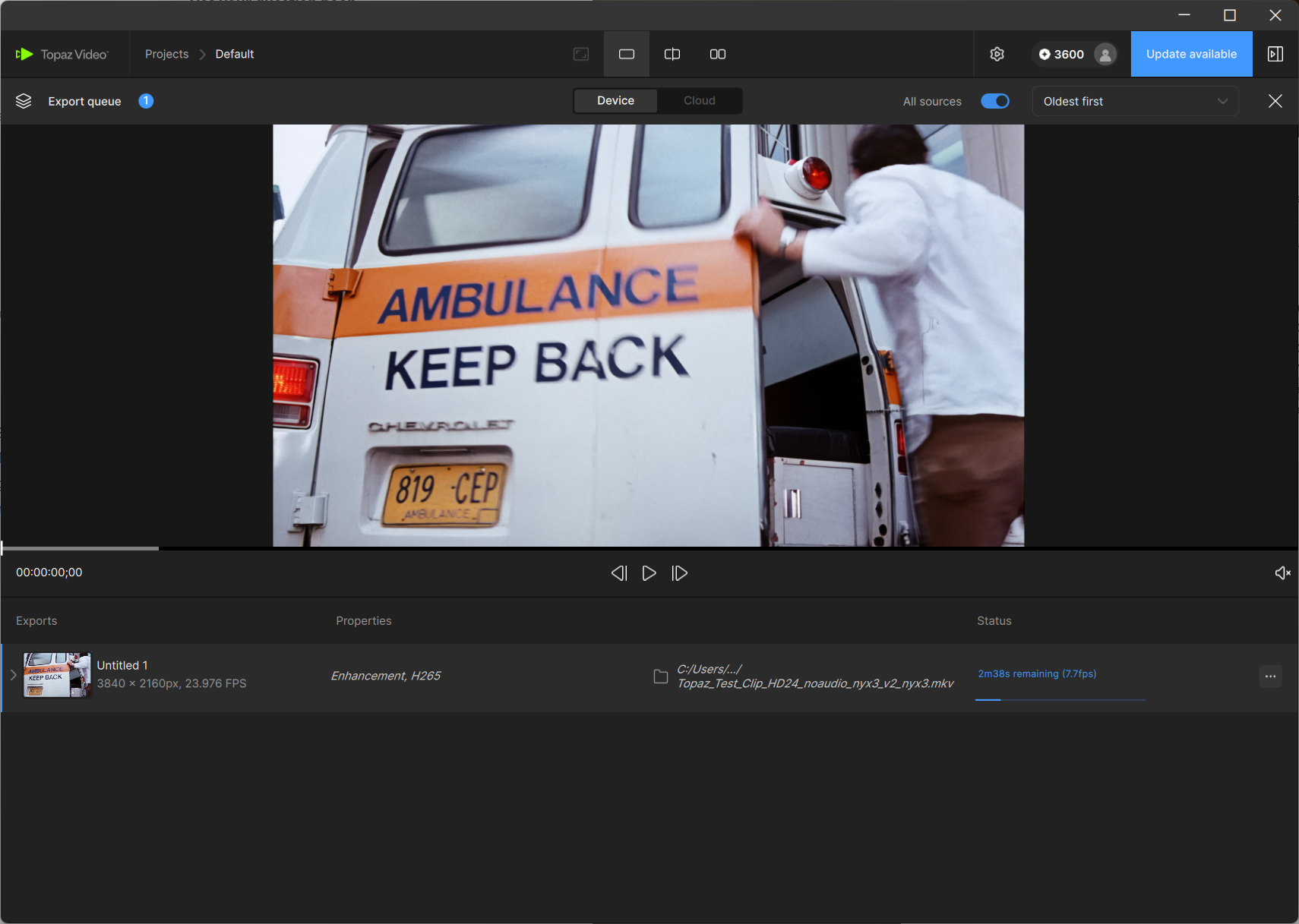
Task: Play the video preview
Action: pyautogui.click(x=649, y=573)
